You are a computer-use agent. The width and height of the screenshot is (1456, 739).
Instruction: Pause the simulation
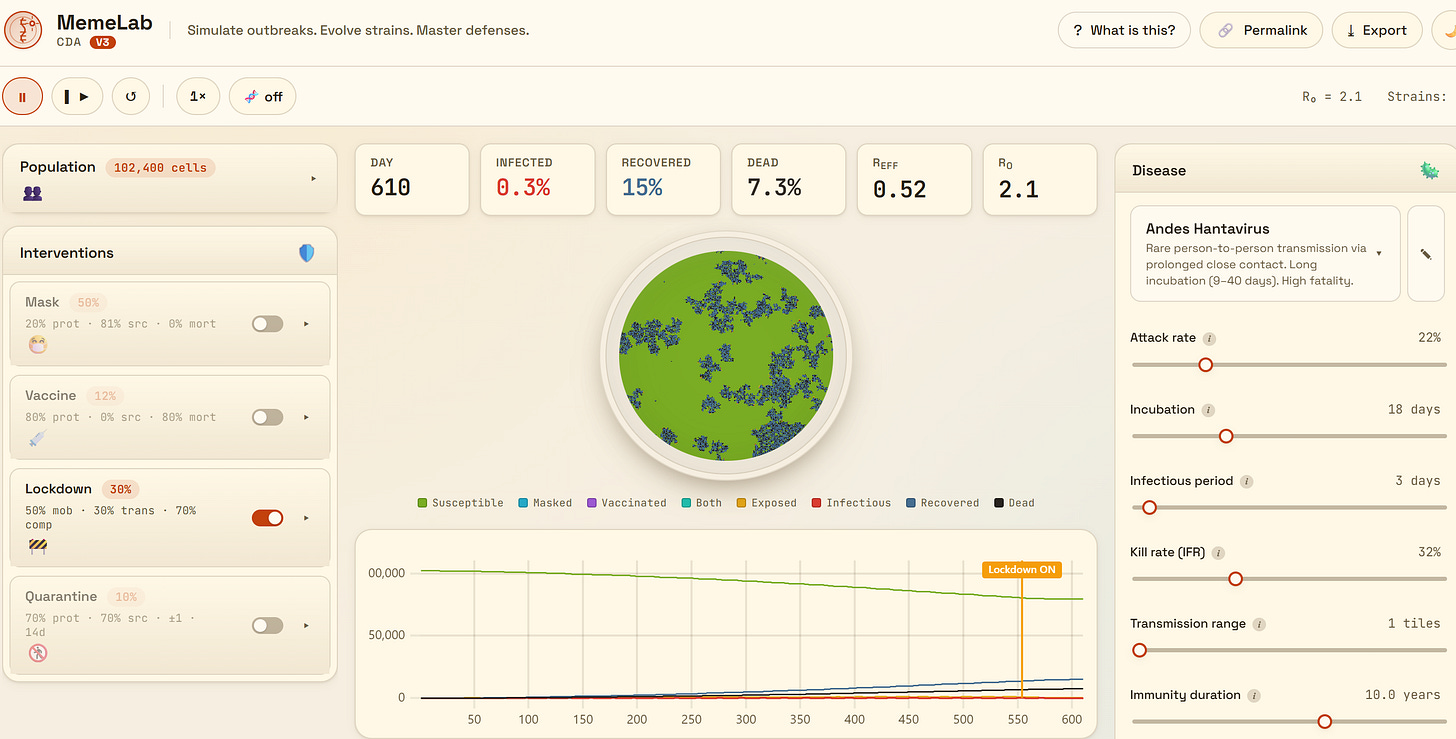[22, 97]
